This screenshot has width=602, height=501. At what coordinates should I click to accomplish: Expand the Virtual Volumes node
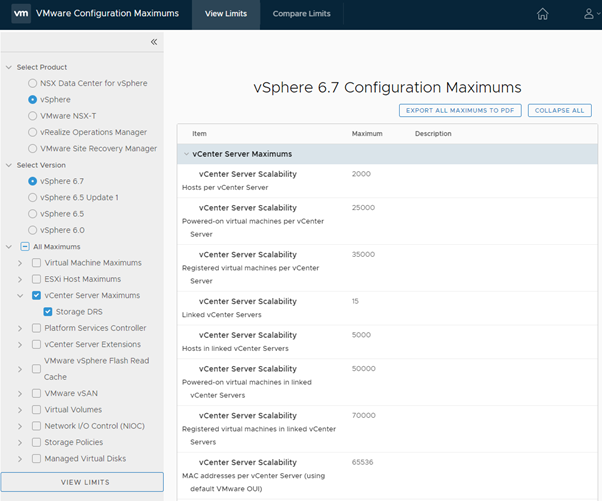(x=20, y=410)
